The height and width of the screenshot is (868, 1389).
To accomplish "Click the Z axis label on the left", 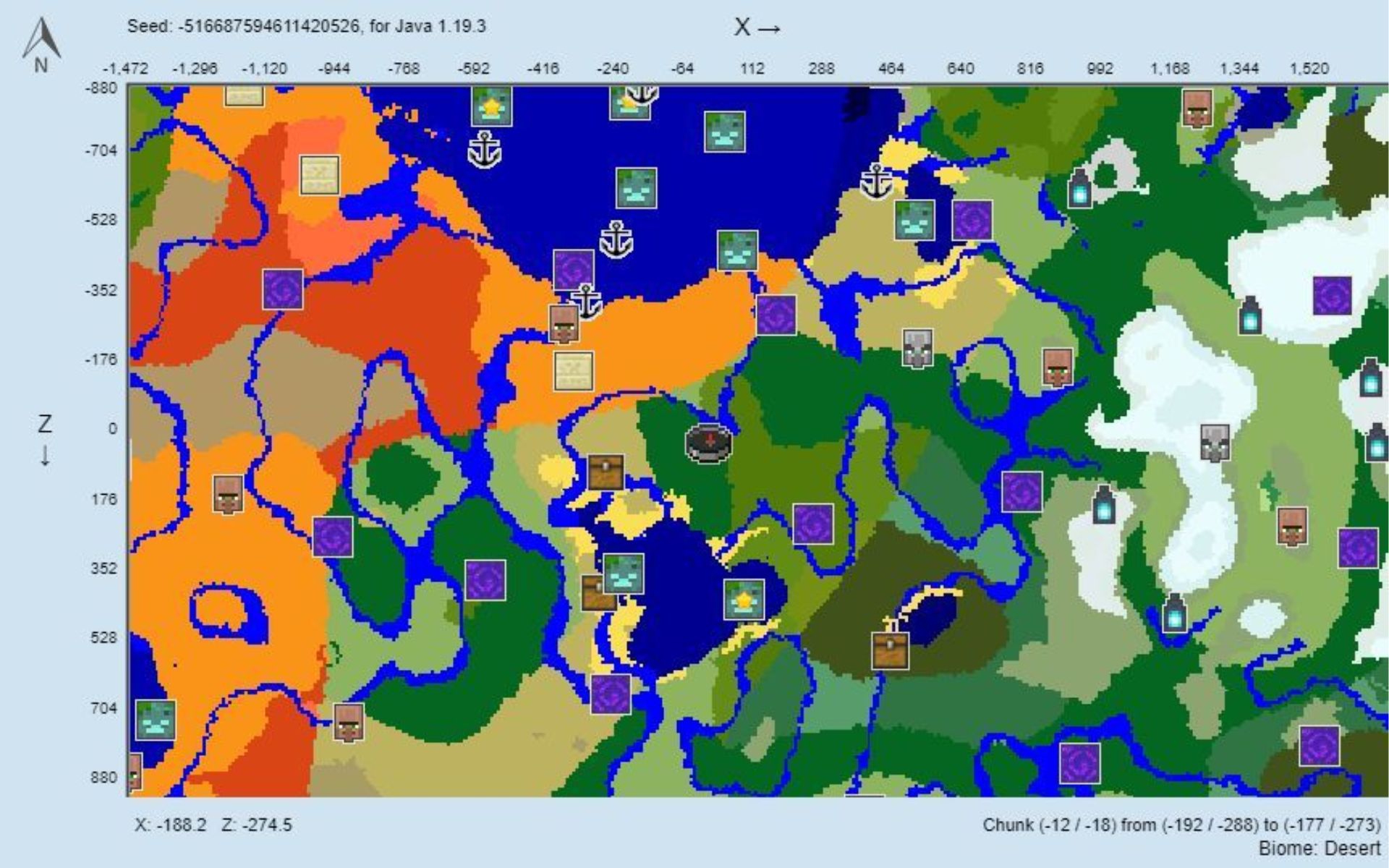I will (x=44, y=440).
